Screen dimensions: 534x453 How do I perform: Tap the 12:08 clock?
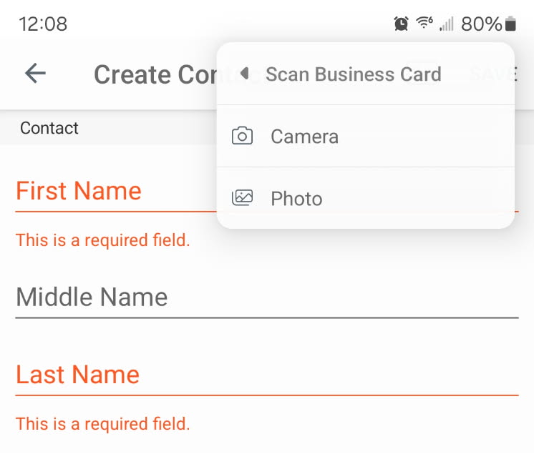43,24
